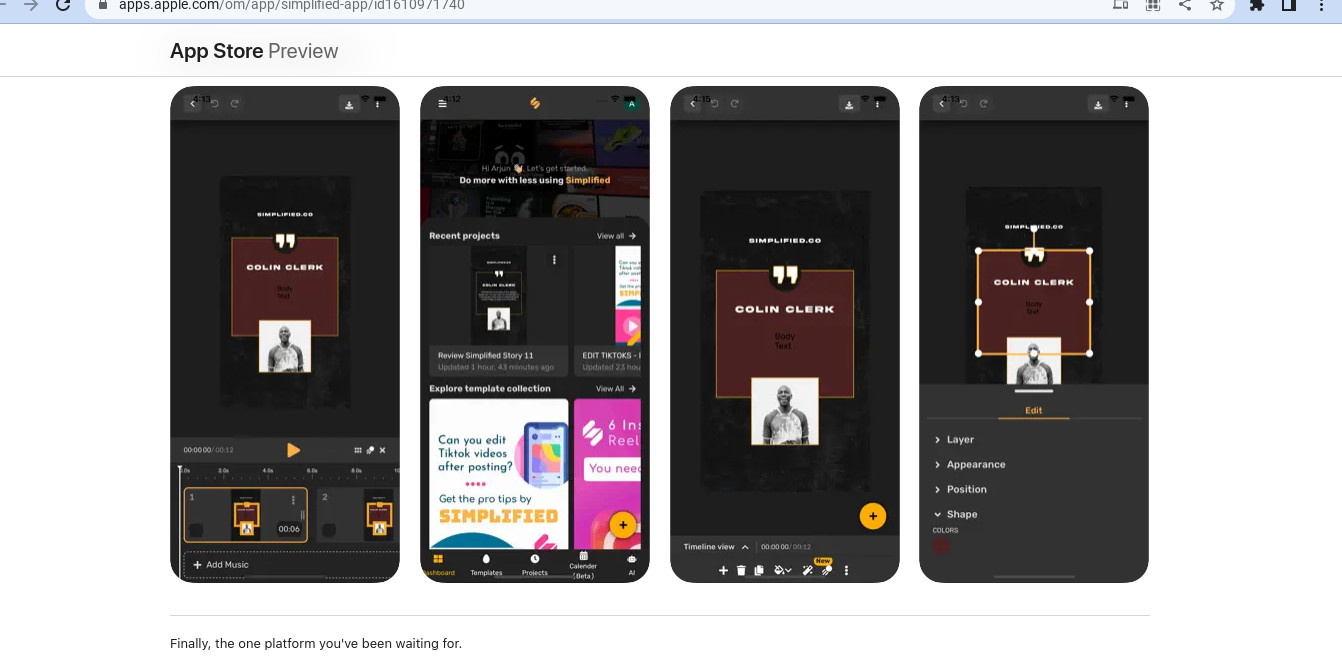
Task: Click the share icon in the address bar
Action: click(x=1185, y=5)
